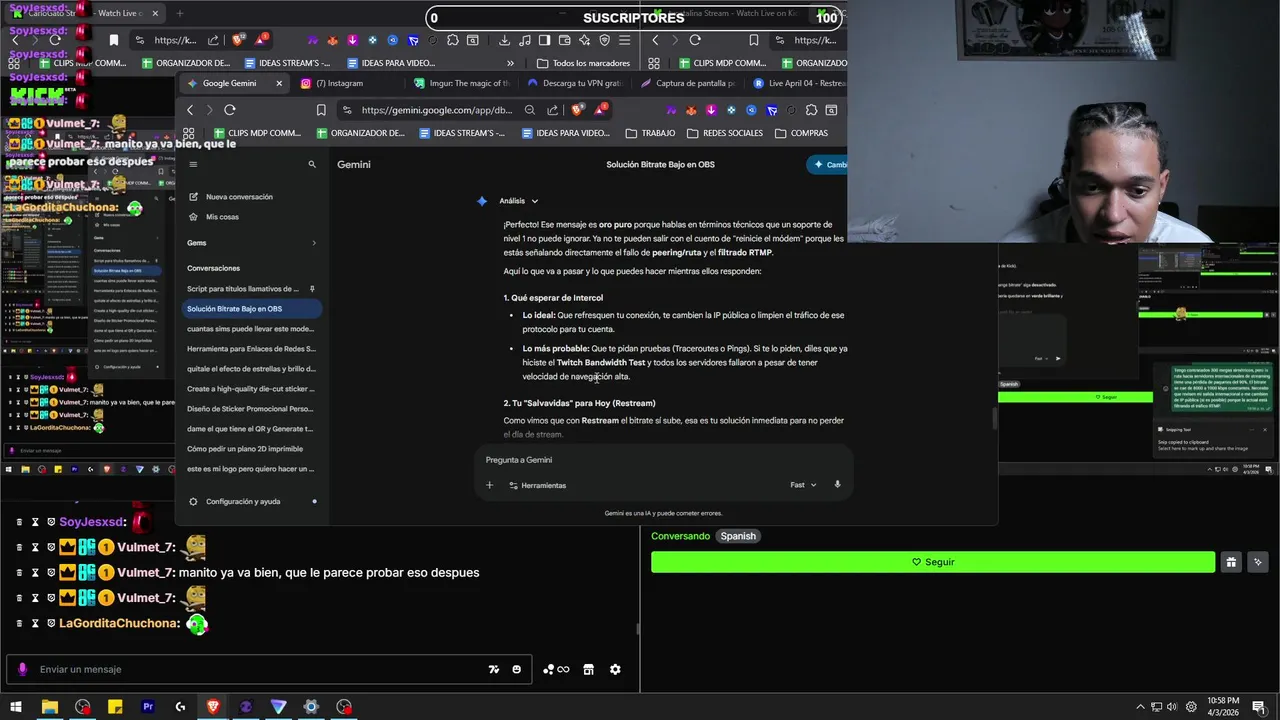Image resolution: width=1280 pixels, height=720 pixels.
Task: Open REDES SOCIALES bookmark folder
Action: (725, 133)
